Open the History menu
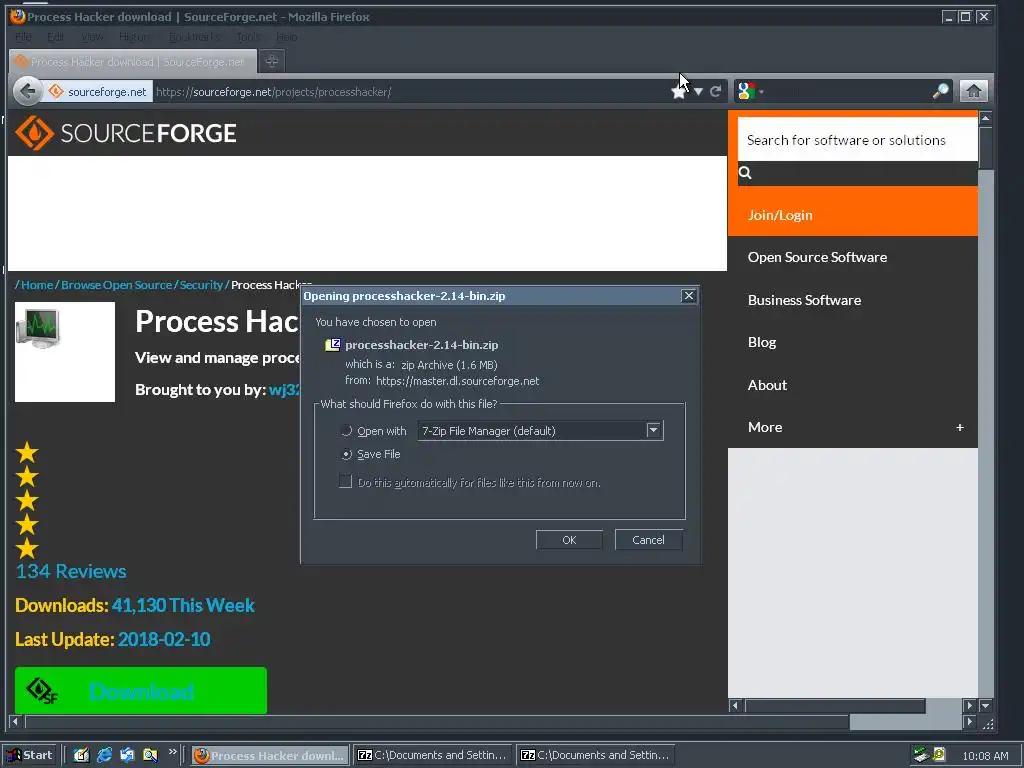1024x768 pixels. pyautogui.click(x=133, y=37)
